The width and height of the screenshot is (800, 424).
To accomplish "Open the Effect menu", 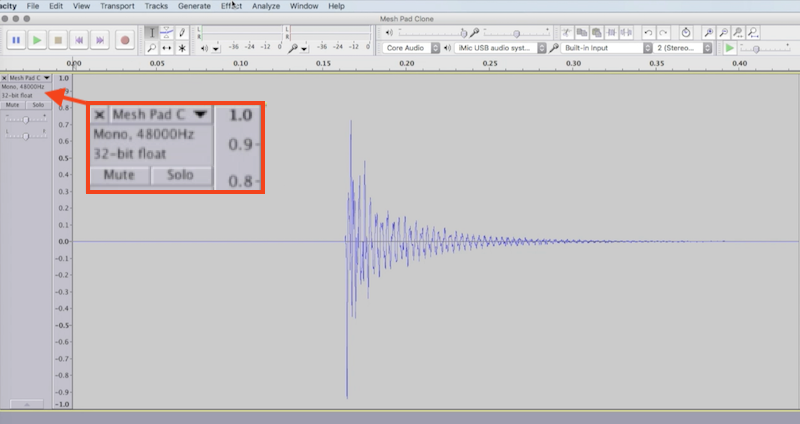I will pyautogui.click(x=231, y=6).
